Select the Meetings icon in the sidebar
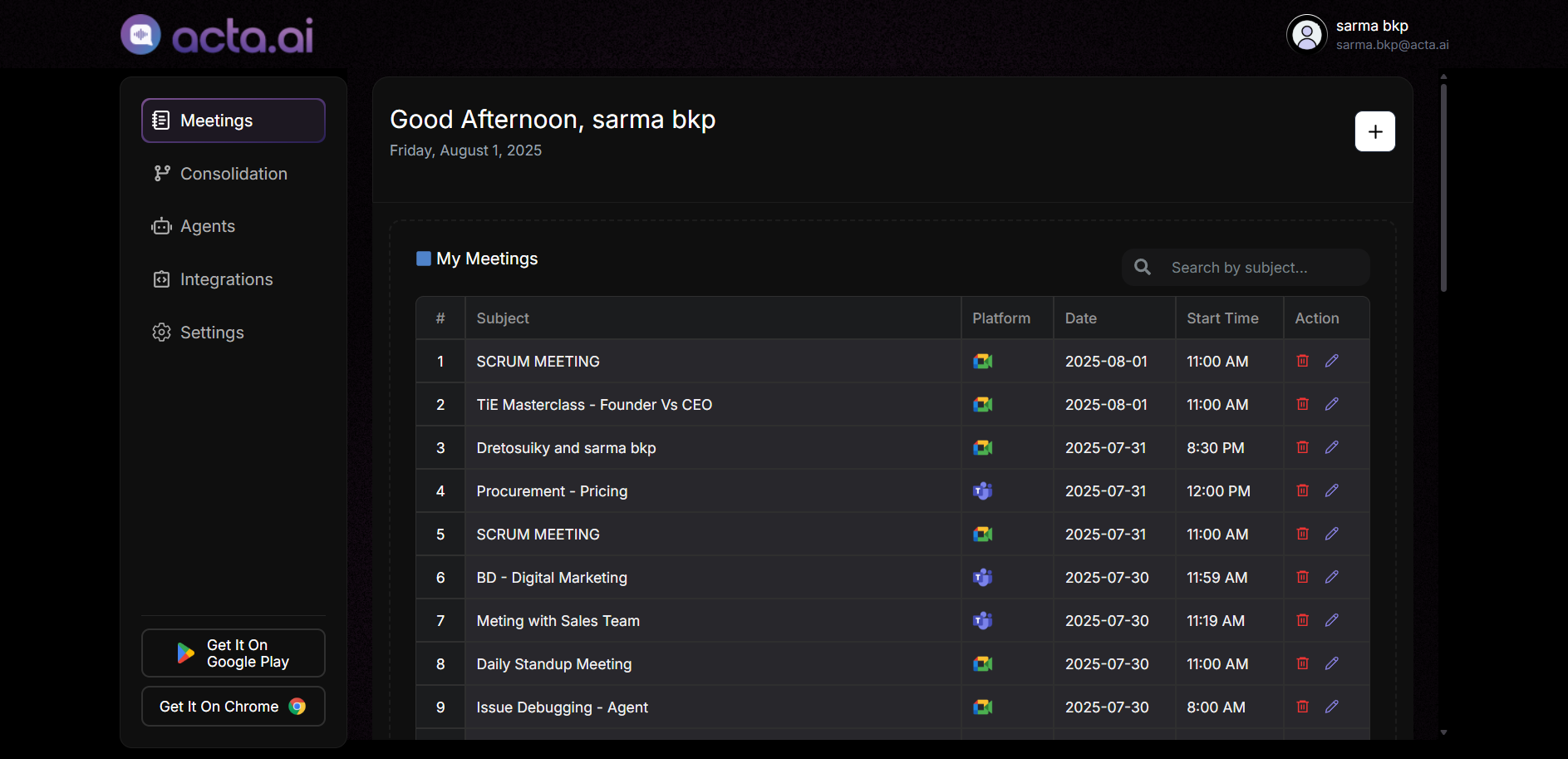 (161, 120)
